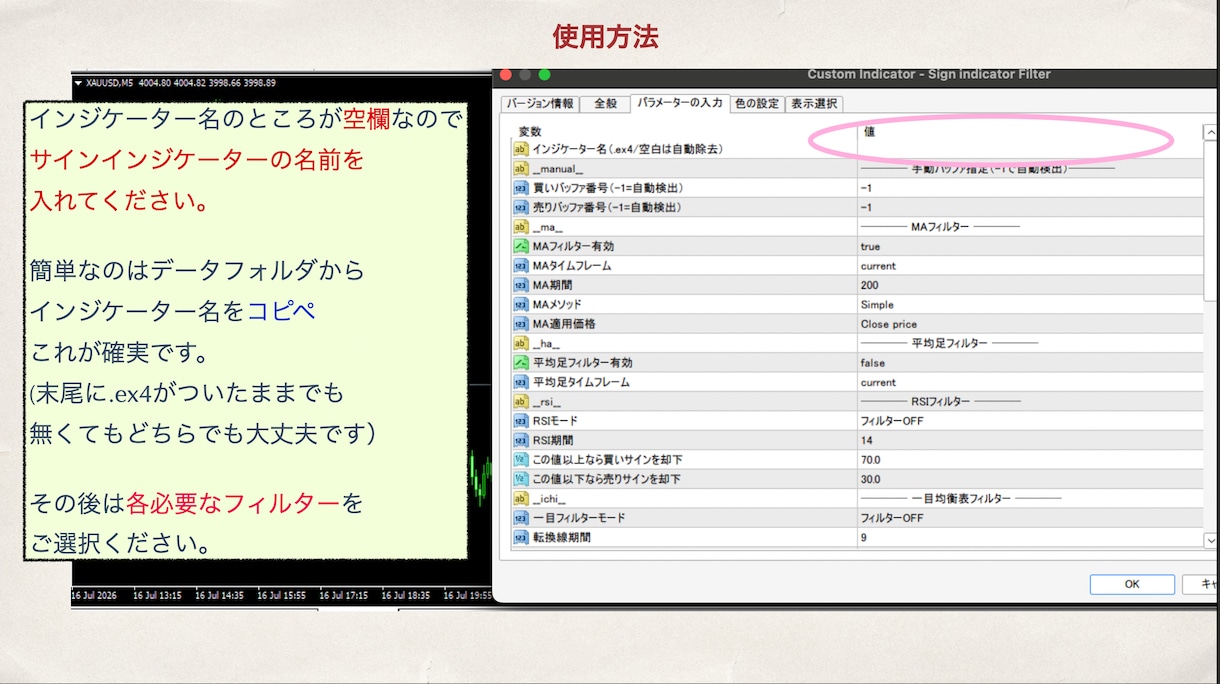Select the 買いバッファ番号 value -1
The height and width of the screenshot is (684, 1220).
pyautogui.click(x=866, y=188)
